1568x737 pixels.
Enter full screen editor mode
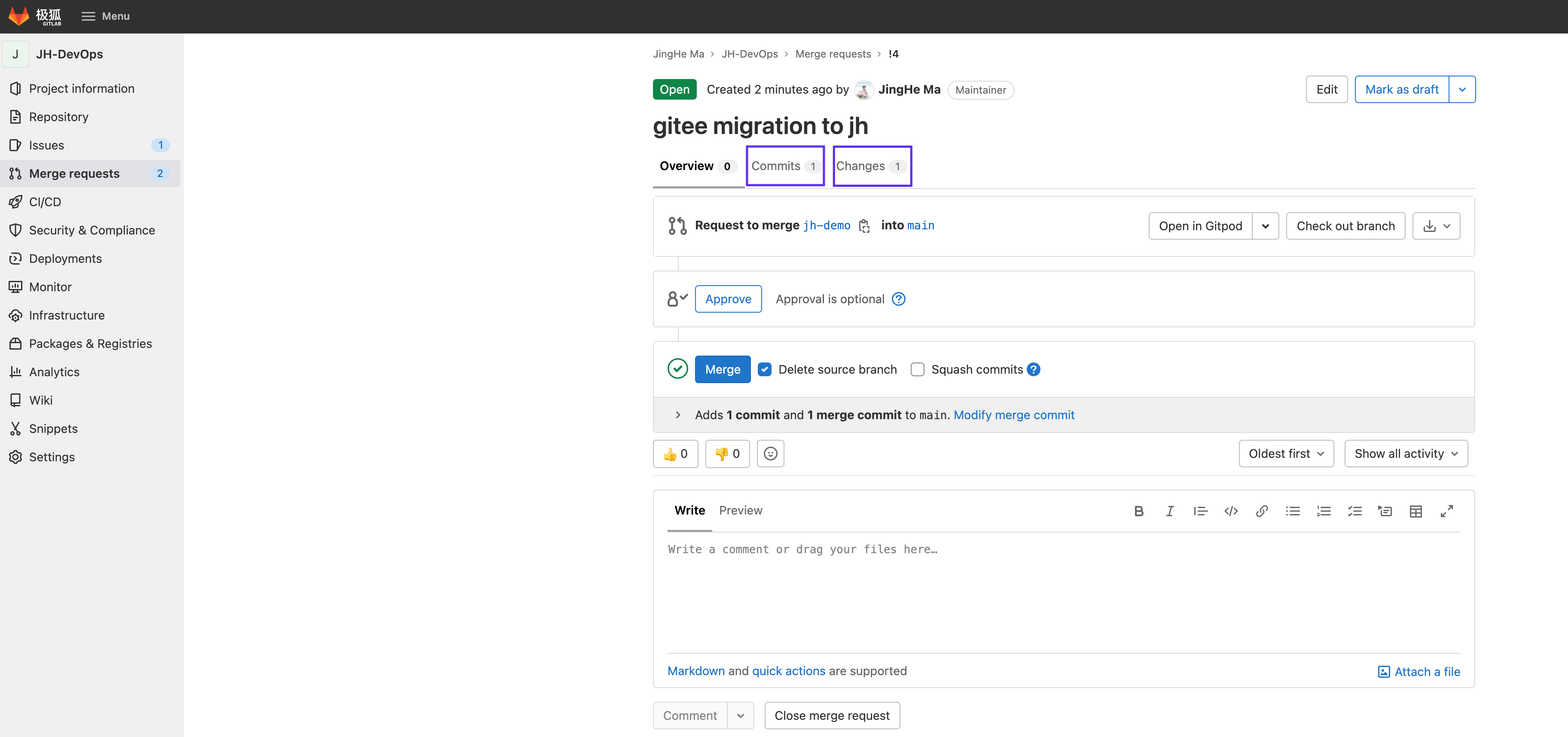click(1446, 511)
